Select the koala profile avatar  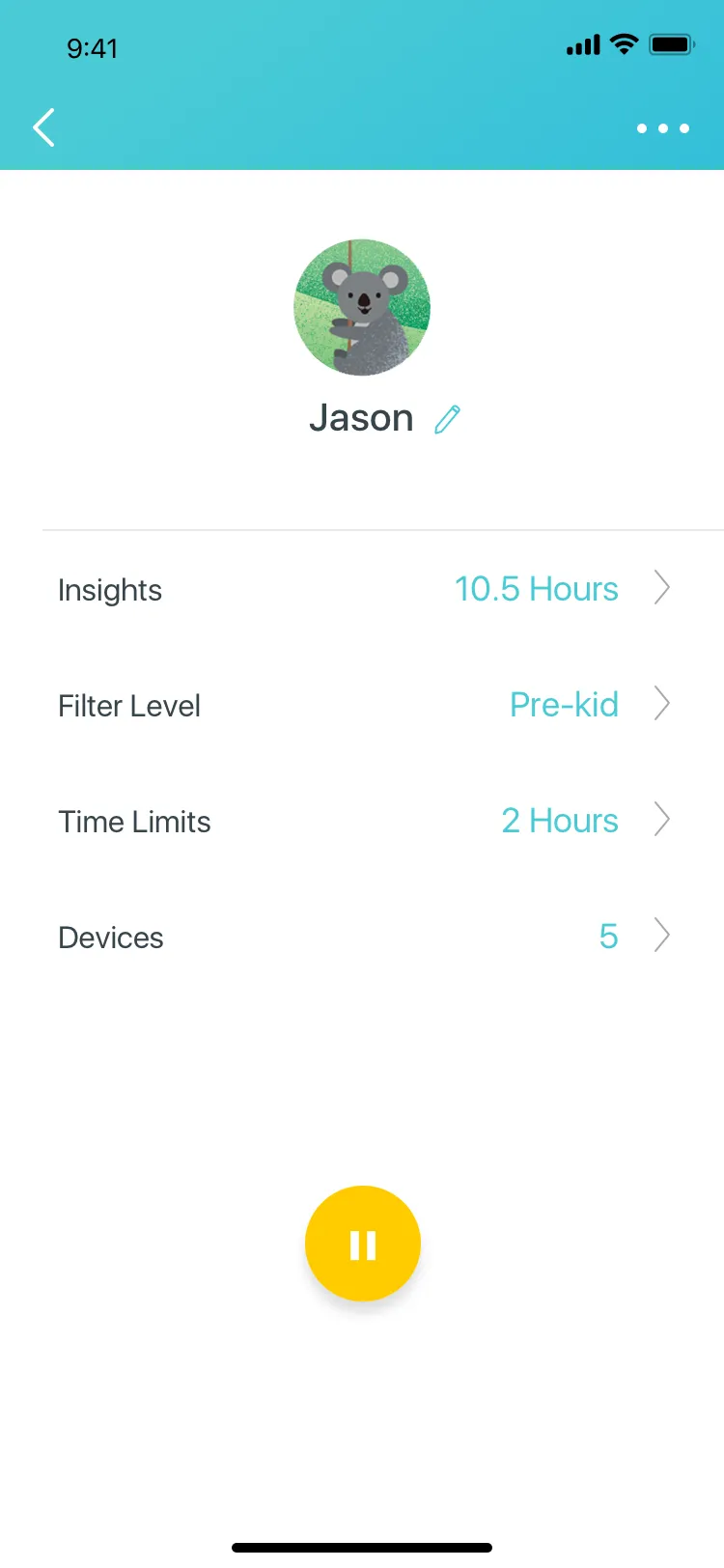click(x=362, y=307)
